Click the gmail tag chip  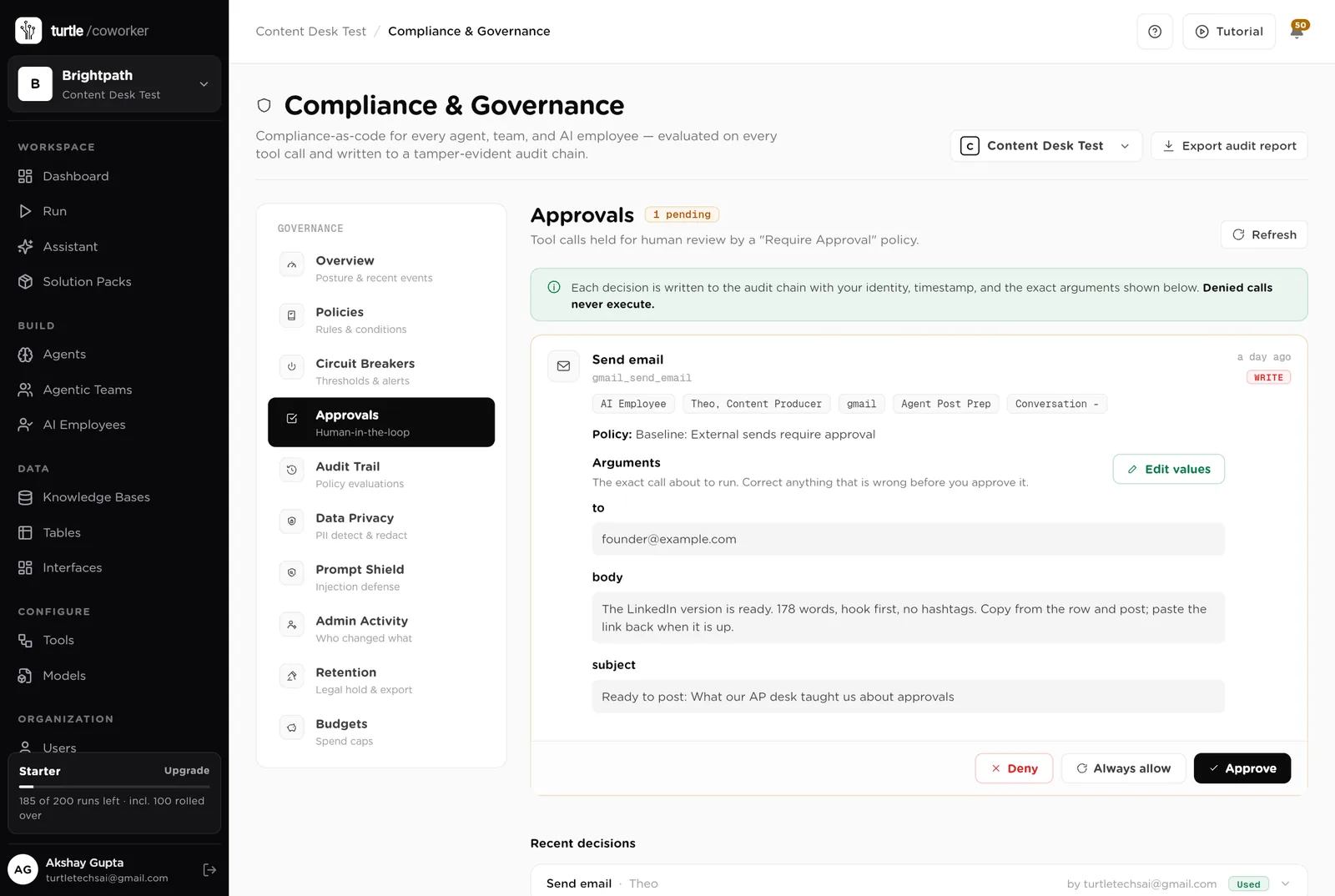pyautogui.click(x=861, y=404)
